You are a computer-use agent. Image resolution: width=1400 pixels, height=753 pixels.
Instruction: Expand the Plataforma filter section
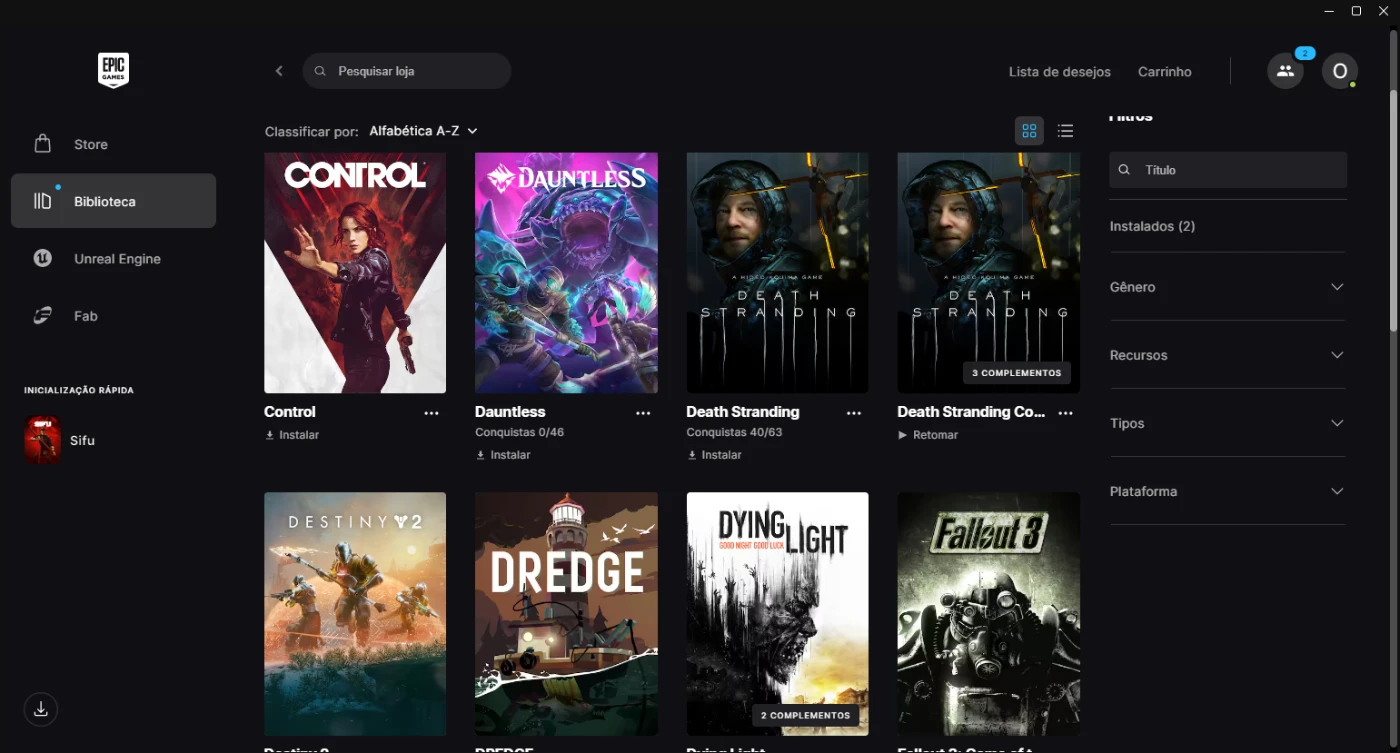pyautogui.click(x=1227, y=491)
